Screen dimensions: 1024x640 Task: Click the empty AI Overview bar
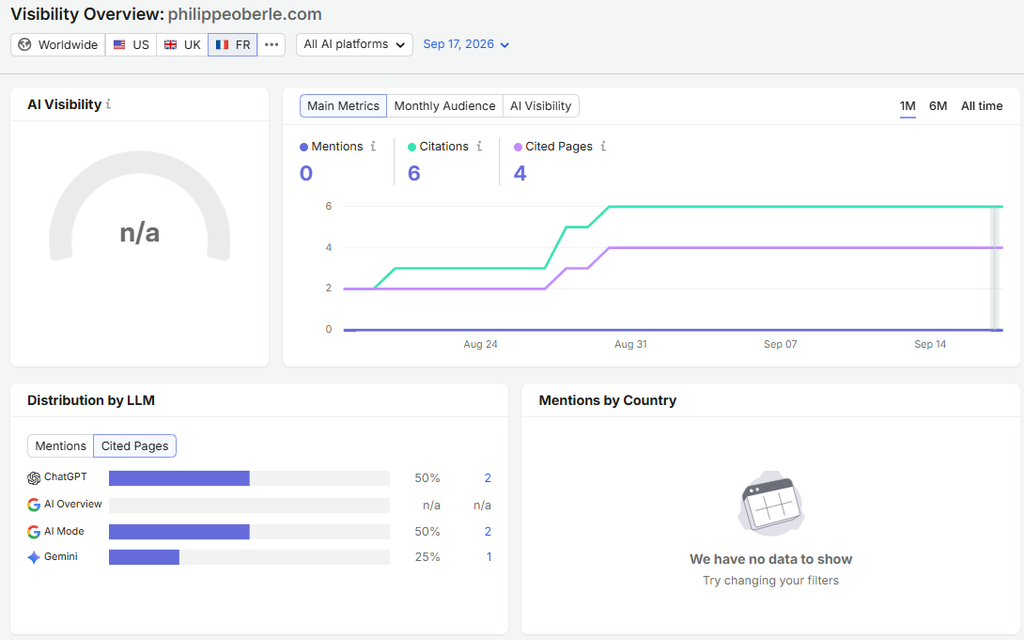coord(249,505)
